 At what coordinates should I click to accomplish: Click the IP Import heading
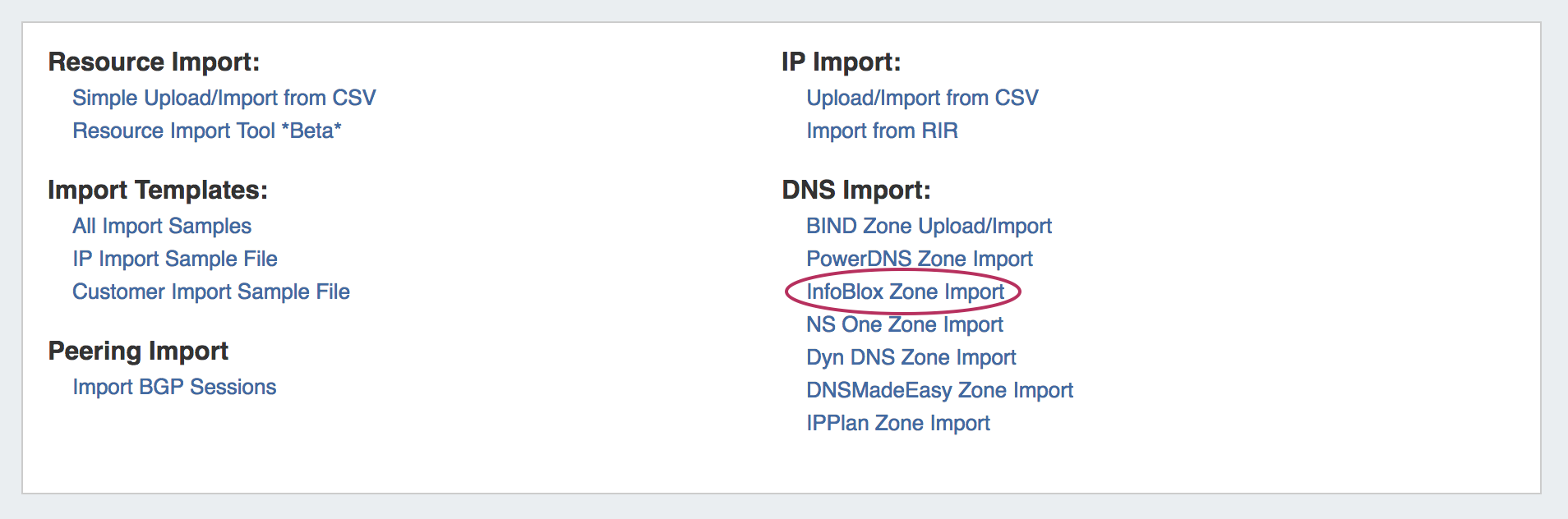click(841, 62)
